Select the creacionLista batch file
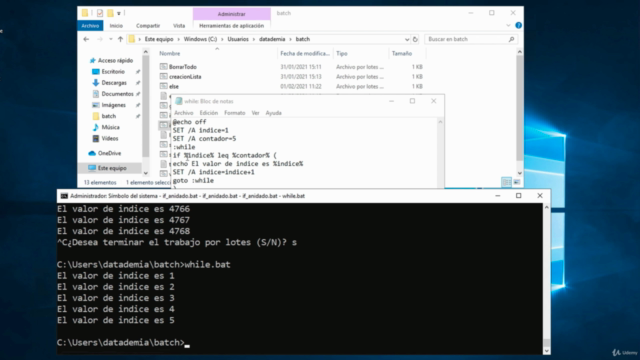Image resolution: width=640 pixels, height=360 pixels. coord(185,77)
